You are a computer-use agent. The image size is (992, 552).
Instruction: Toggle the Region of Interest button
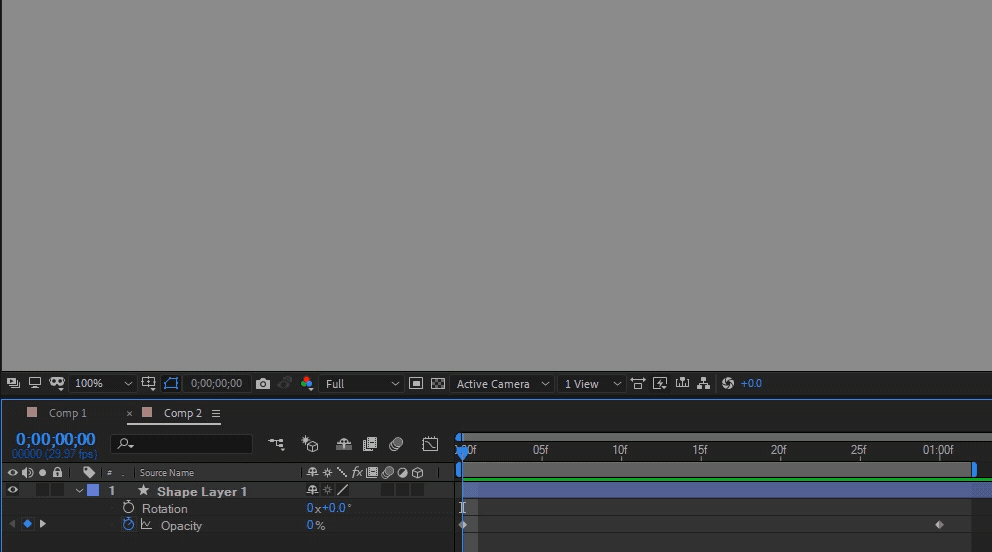[x=171, y=383]
